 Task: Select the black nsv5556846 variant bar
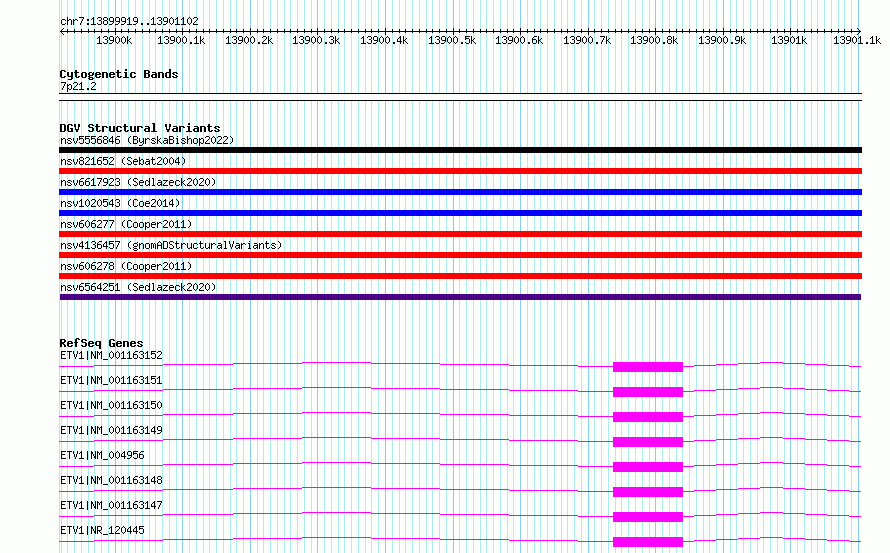tap(460, 150)
